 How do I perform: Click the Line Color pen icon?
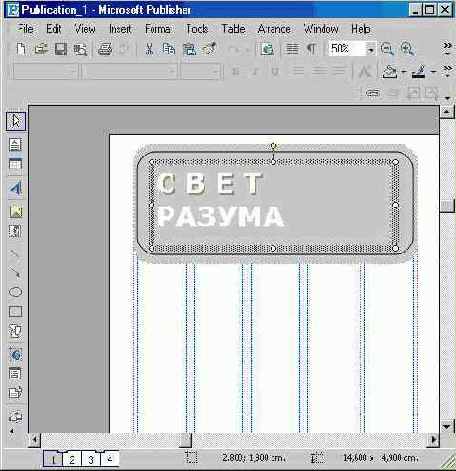click(419, 71)
